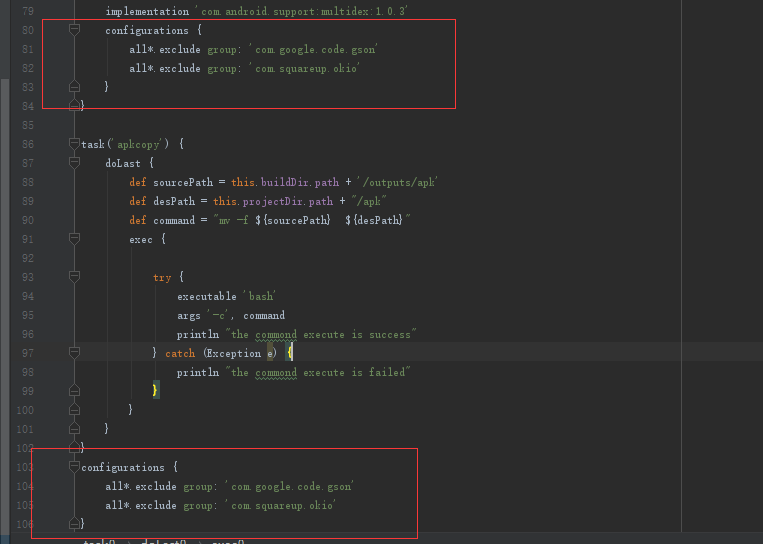Click the multidex dependency string on line 79
Image resolution: width=763 pixels, height=544 pixels.
[x=303, y=11]
